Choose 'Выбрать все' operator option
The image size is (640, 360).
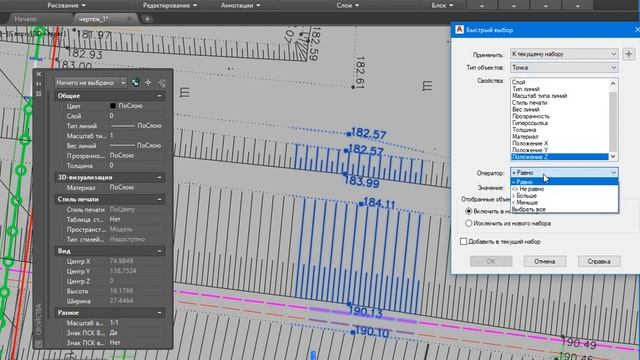(x=564, y=209)
